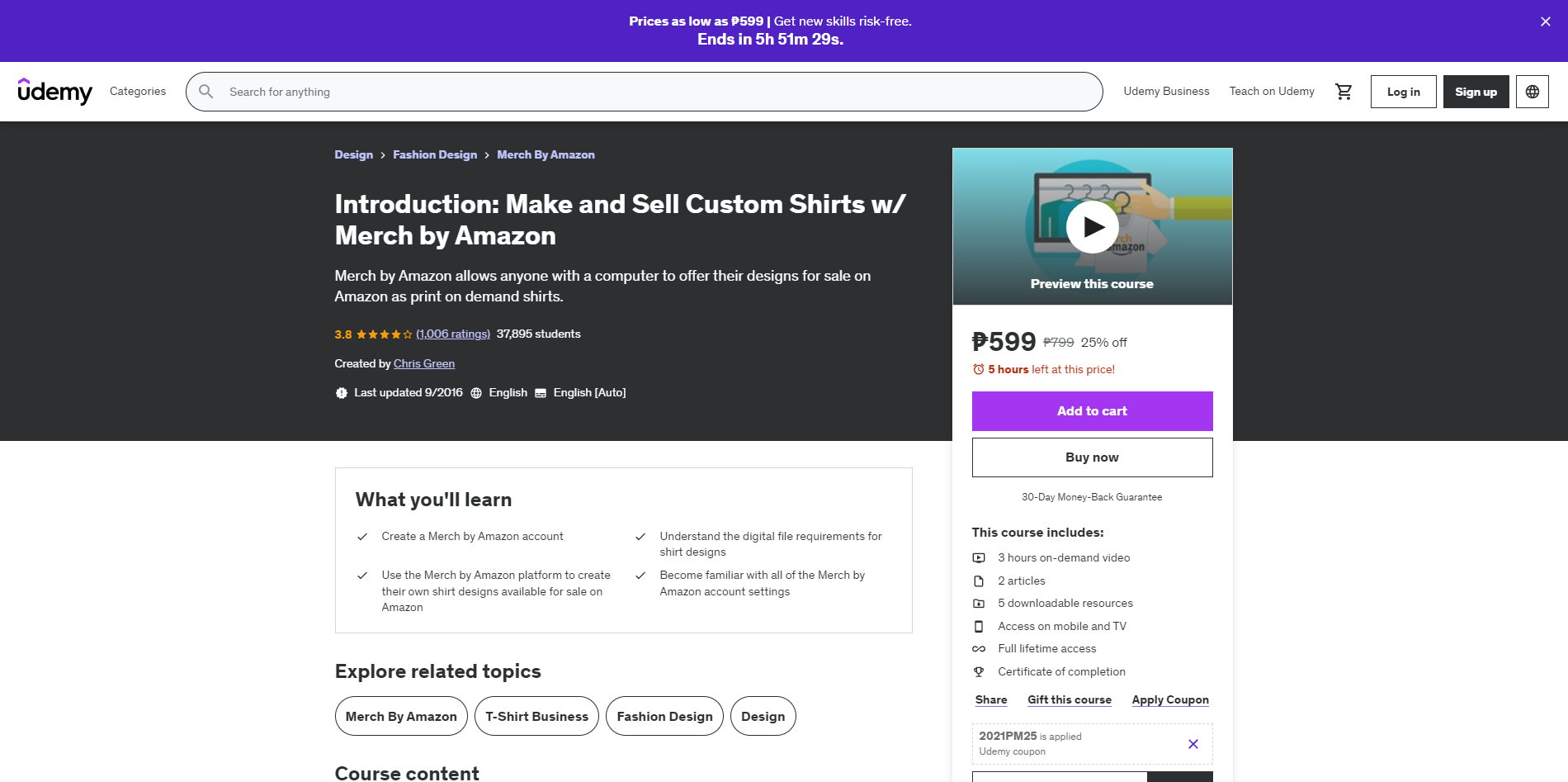Image resolution: width=1568 pixels, height=782 pixels.
Task: Click the Buy now button
Action: click(x=1092, y=457)
